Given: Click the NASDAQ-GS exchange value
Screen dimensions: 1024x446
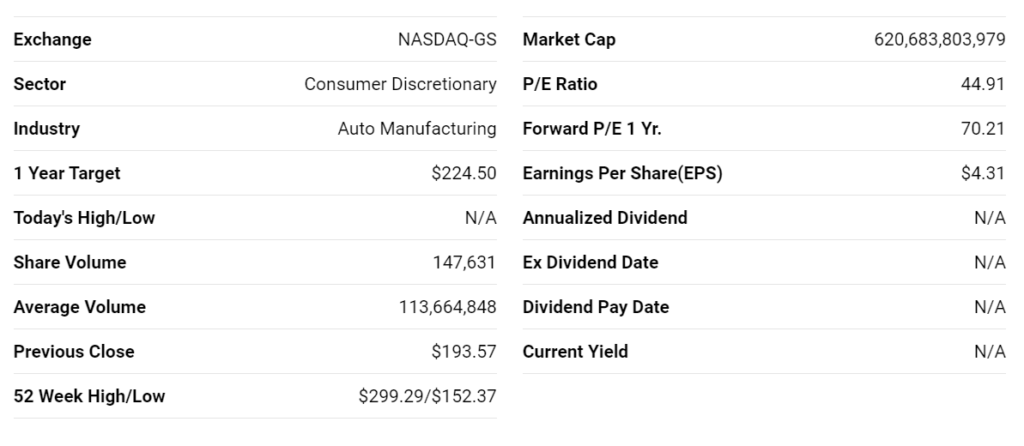Looking at the screenshot, I should click(446, 40).
